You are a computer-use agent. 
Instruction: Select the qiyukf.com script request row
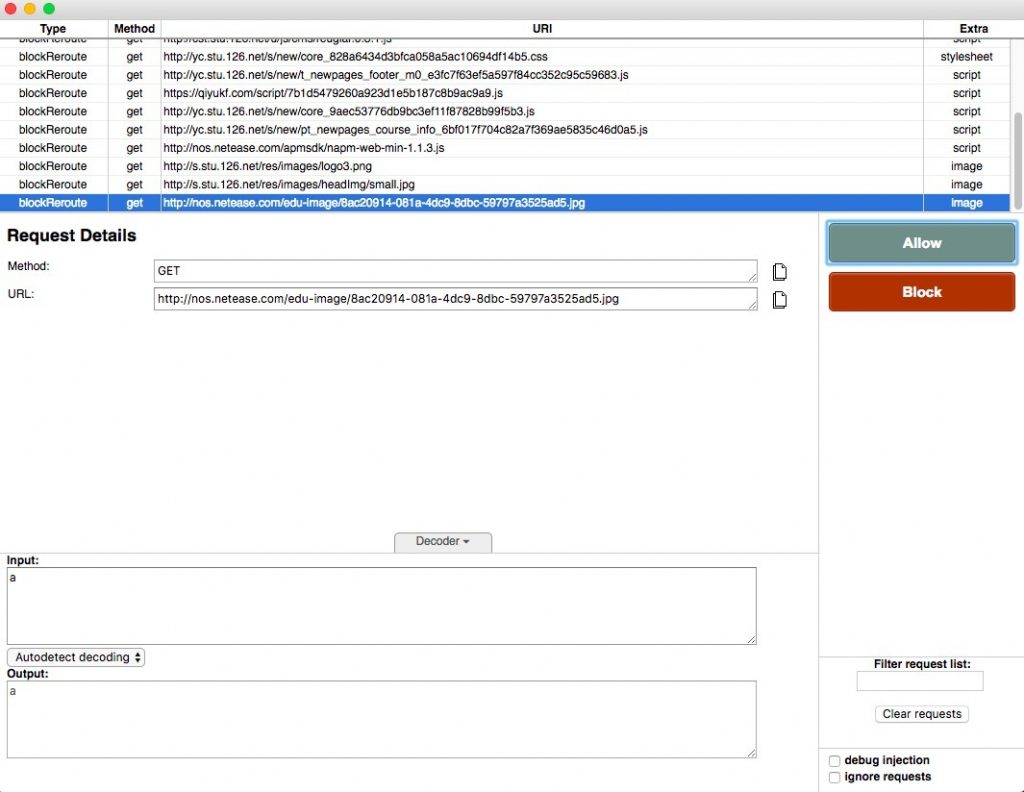coord(400,93)
